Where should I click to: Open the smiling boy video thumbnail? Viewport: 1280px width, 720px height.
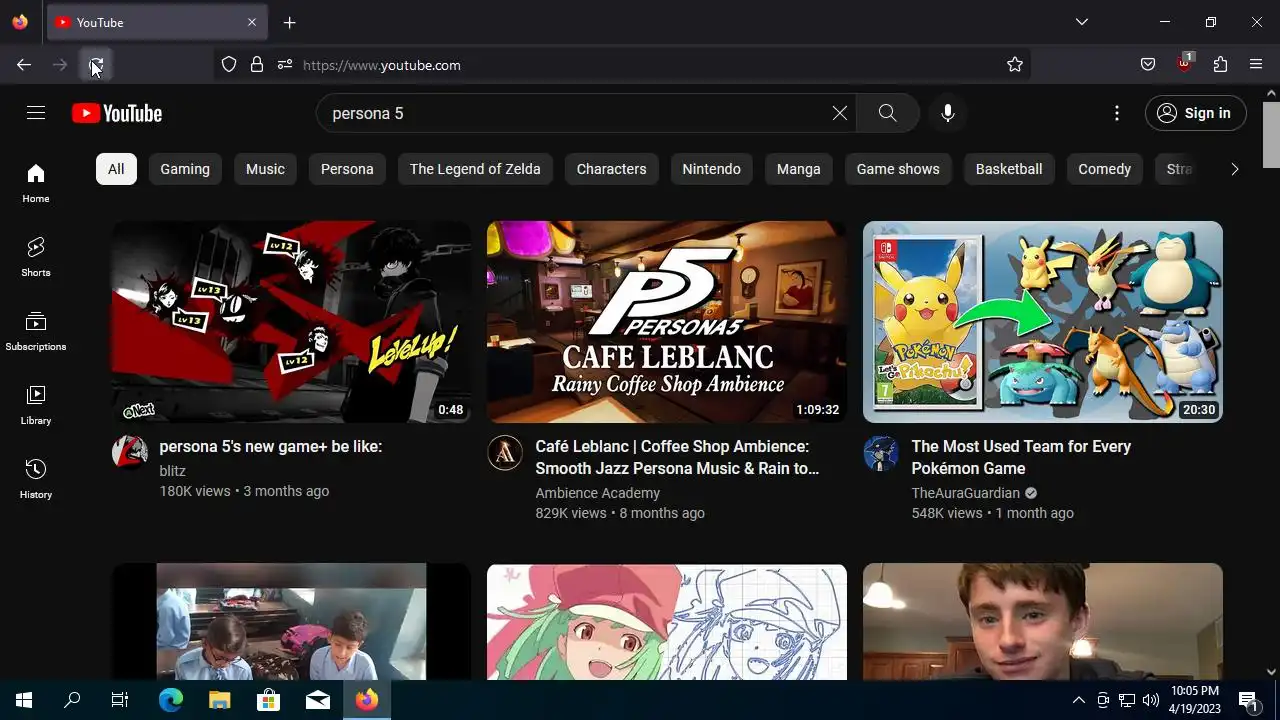(1043, 622)
